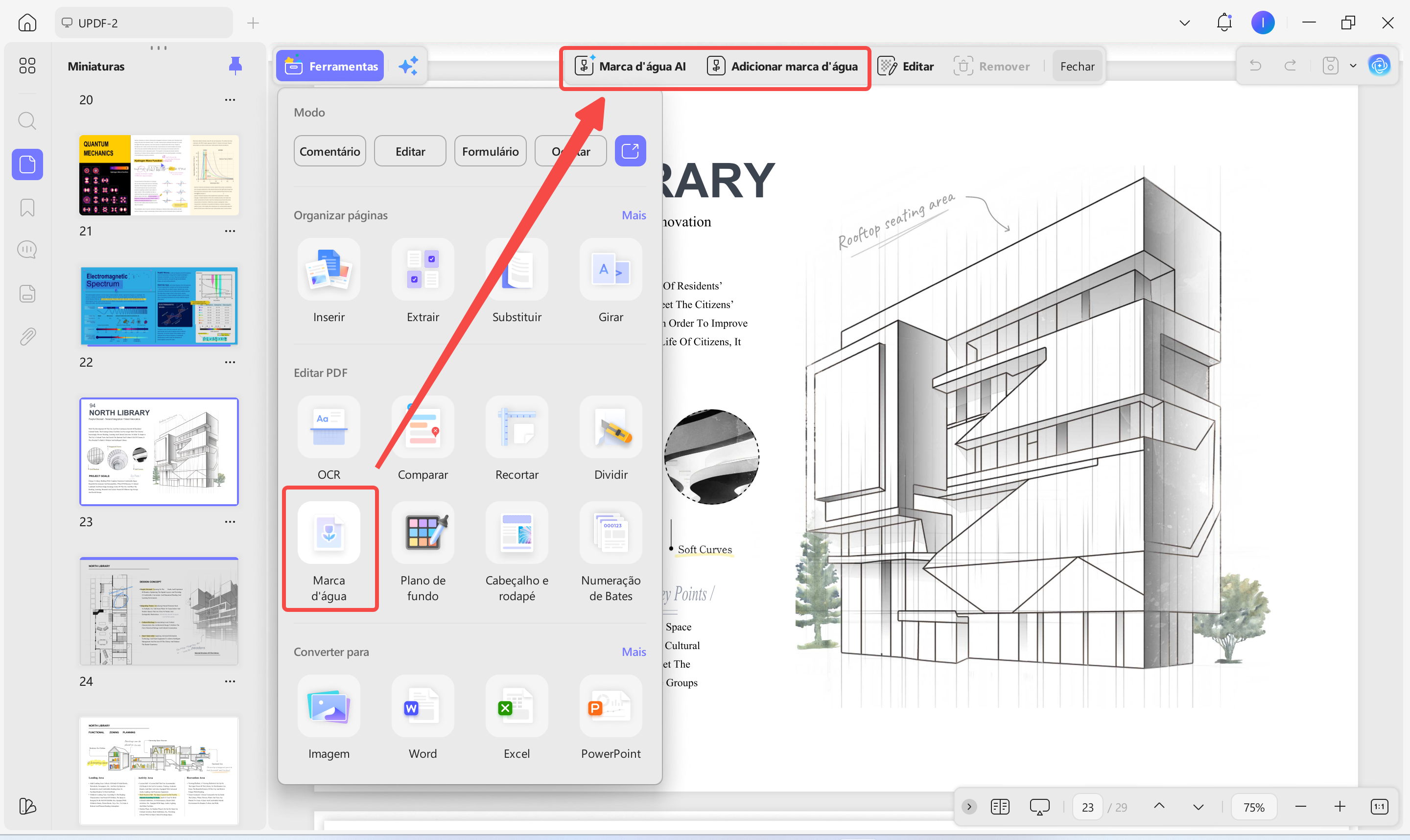Toggle two-page reading layout
Image resolution: width=1410 pixels, height=840 pixels.
click(x=1000, y=807)
